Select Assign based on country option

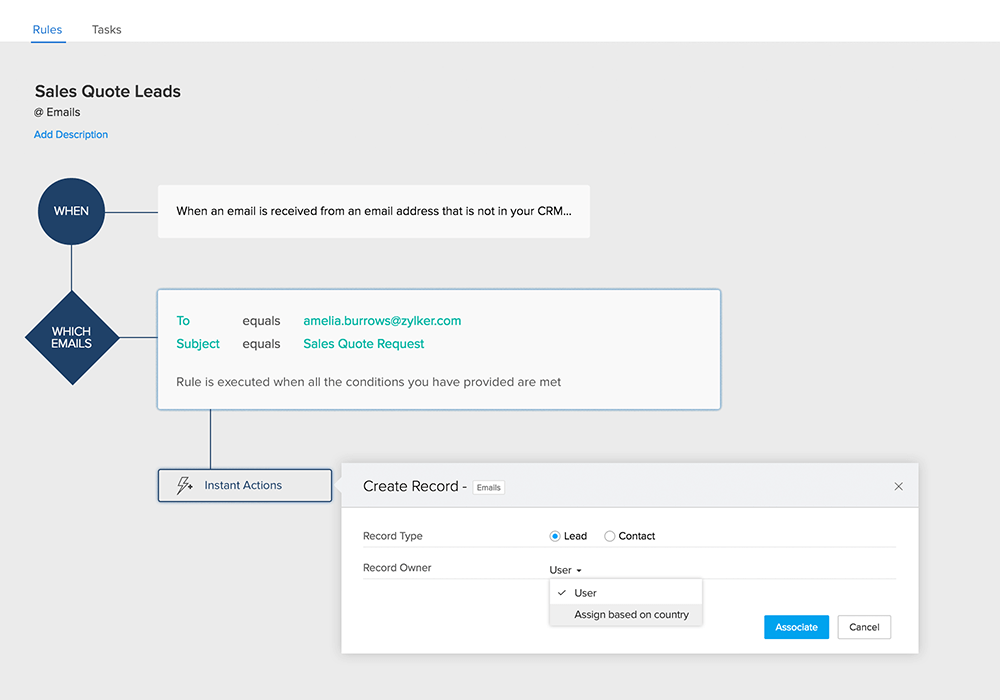click(x=631, y=615)
